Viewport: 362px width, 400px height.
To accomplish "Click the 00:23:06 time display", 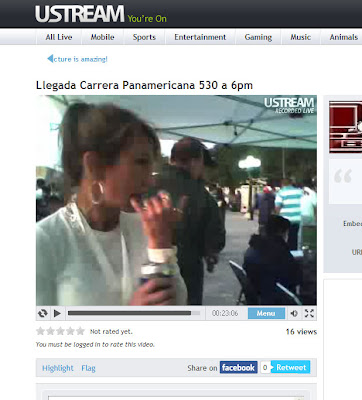I will (225, 313).
